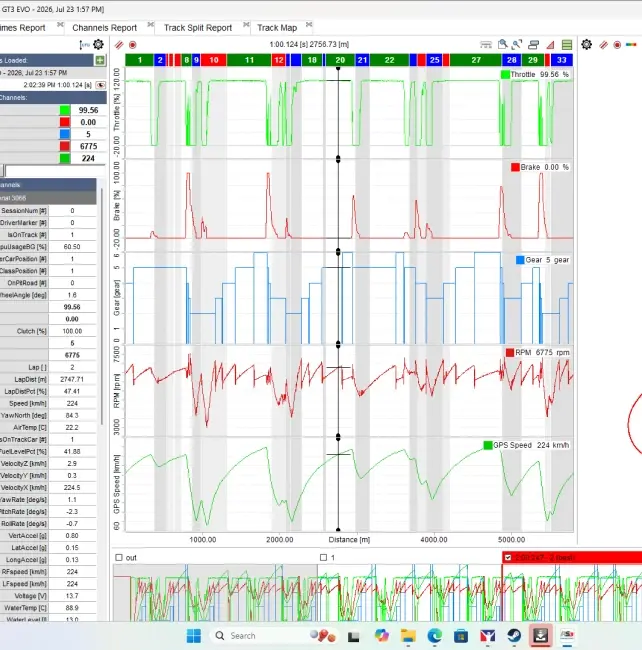642x650 pixels.
Task: Select the LatAccel [g] channel row
Action: coord(48,548)
